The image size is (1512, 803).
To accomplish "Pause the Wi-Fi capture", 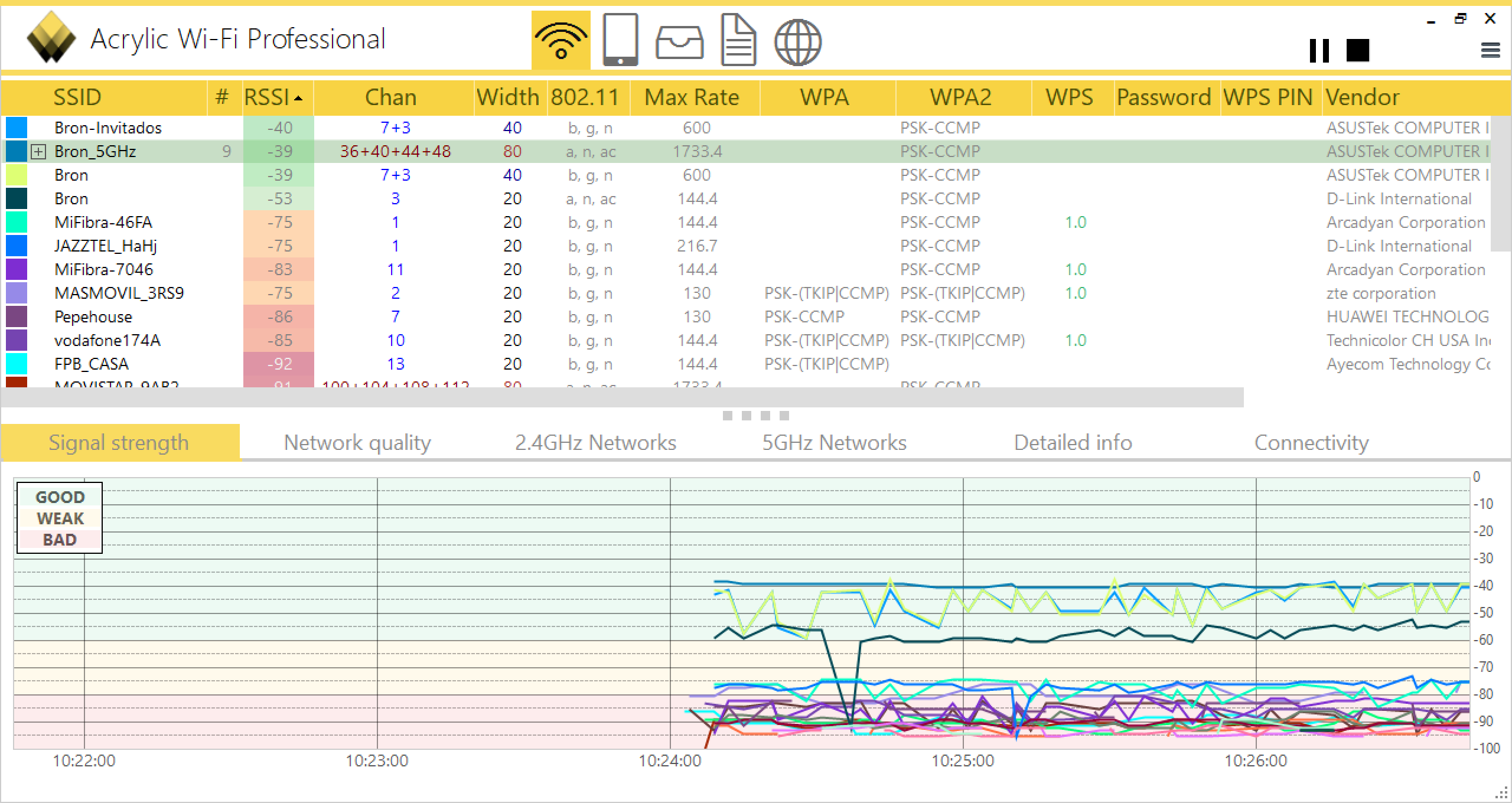I will [x=1319, y=51].
